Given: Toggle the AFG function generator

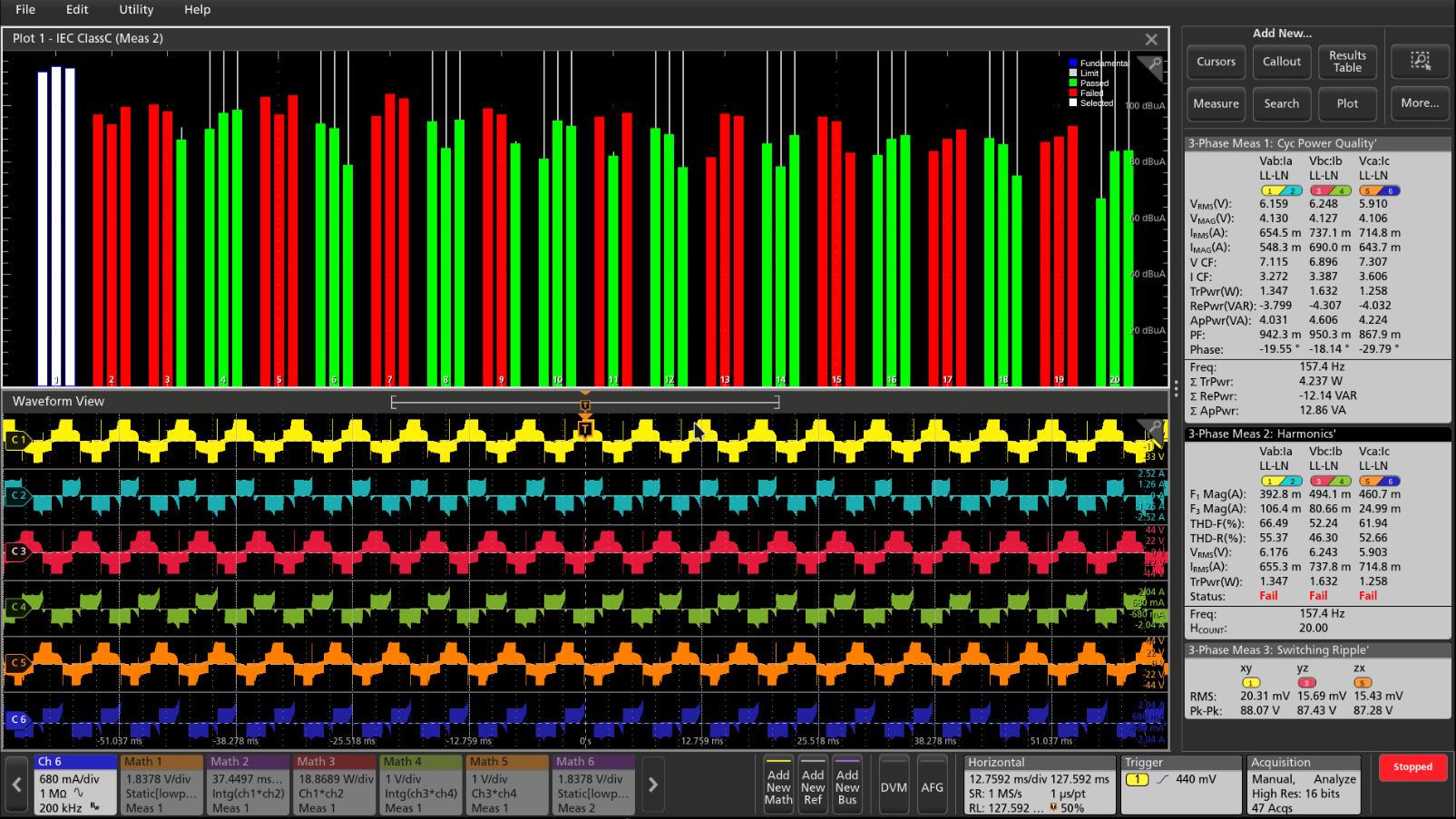Looking at the screenshot, I should (933, 787).
